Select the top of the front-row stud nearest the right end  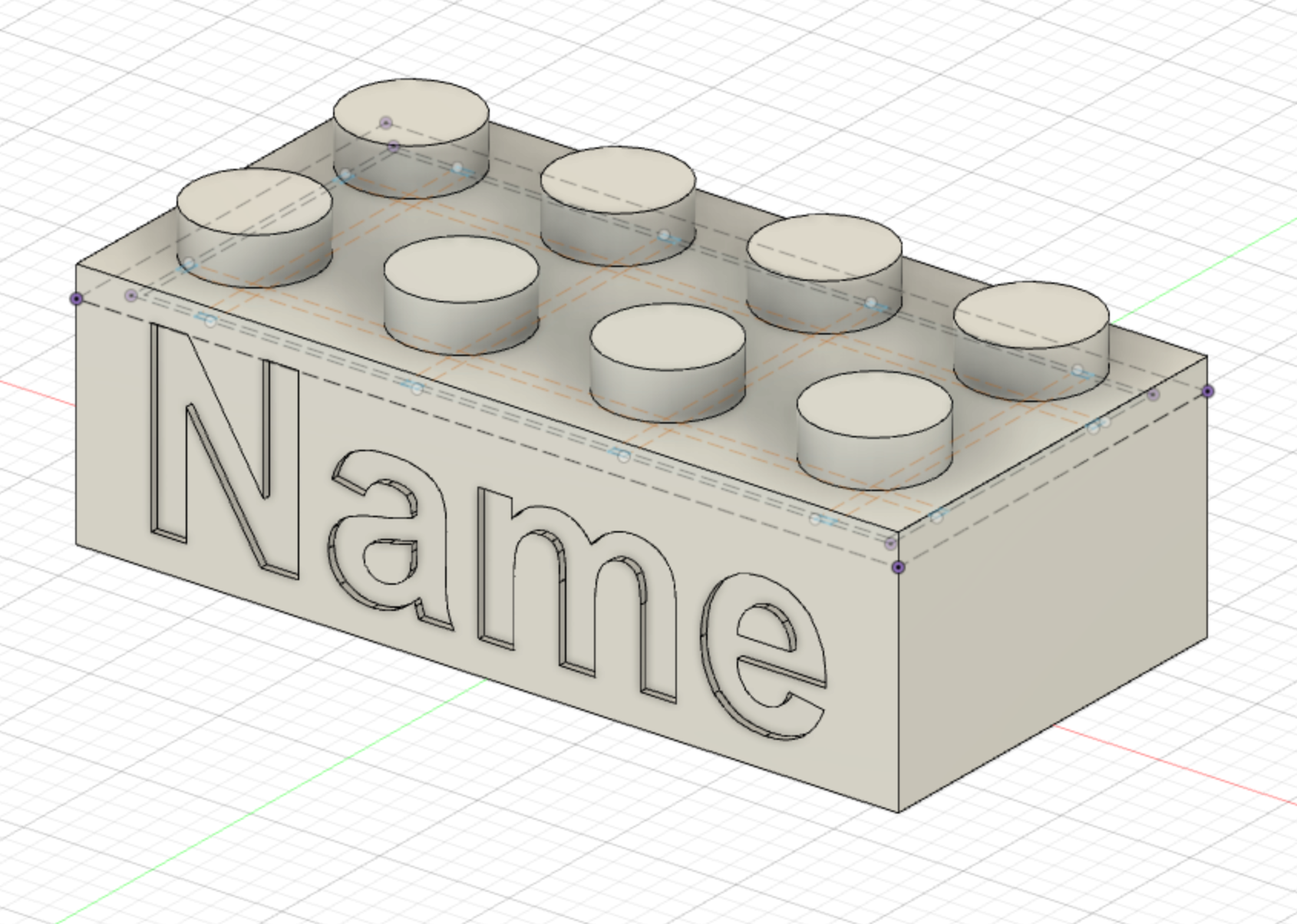pos(875,406)
